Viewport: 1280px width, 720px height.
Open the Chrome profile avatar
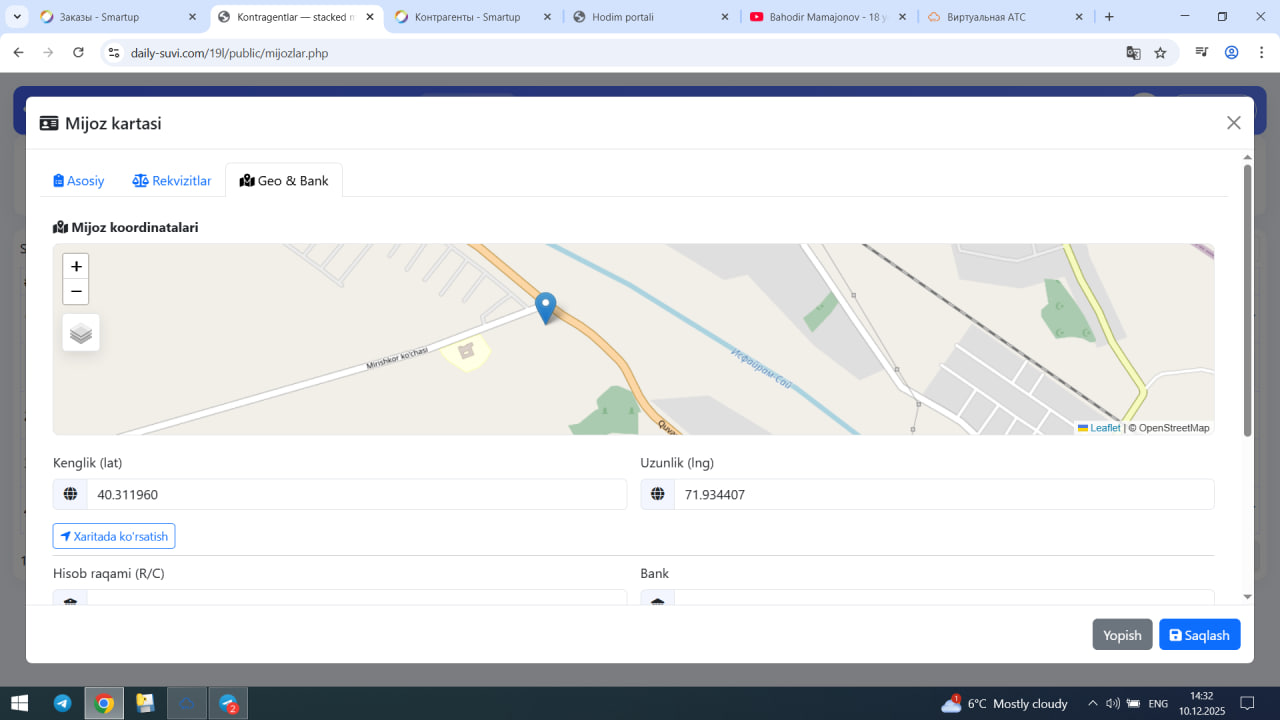click(x=1232, y=53)
